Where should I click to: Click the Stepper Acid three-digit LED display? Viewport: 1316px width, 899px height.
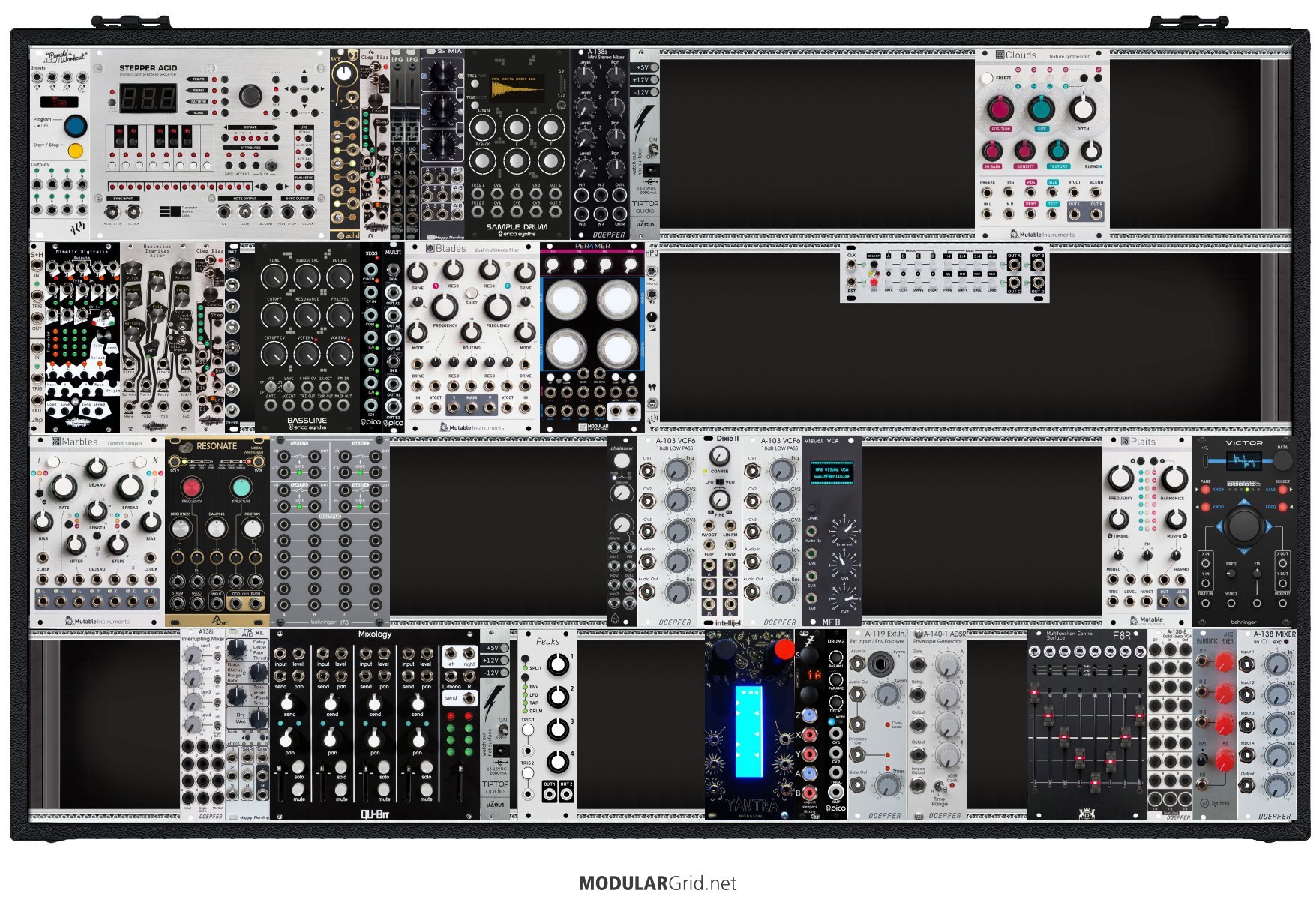[x=148, y=98]
